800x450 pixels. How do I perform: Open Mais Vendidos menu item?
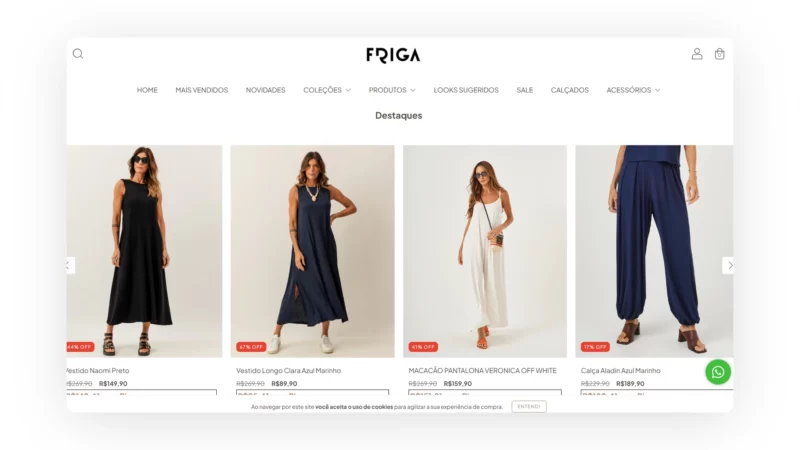(202, 90)
